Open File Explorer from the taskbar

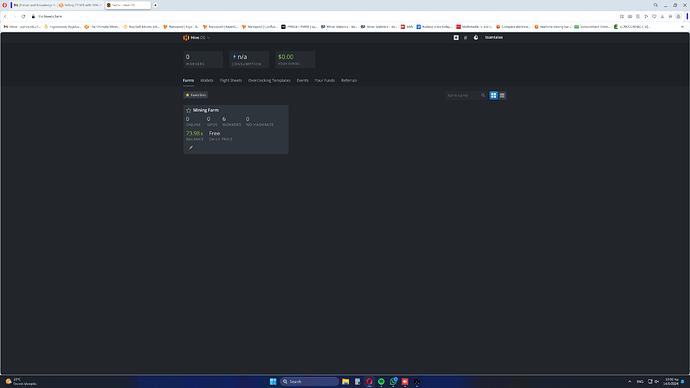tap(345, 381)
